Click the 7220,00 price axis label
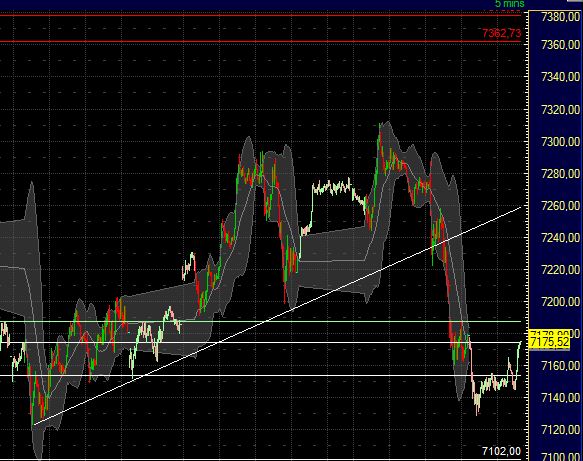583x461 pixels. pos(561,270)
